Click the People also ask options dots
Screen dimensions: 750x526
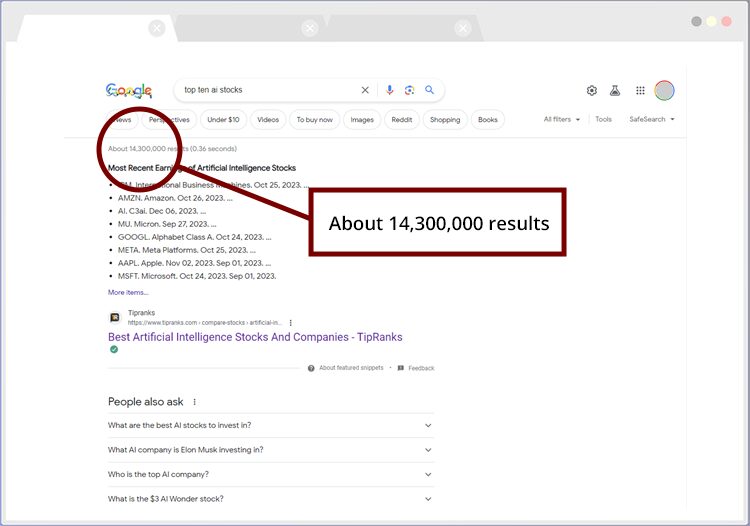[195, 402]
